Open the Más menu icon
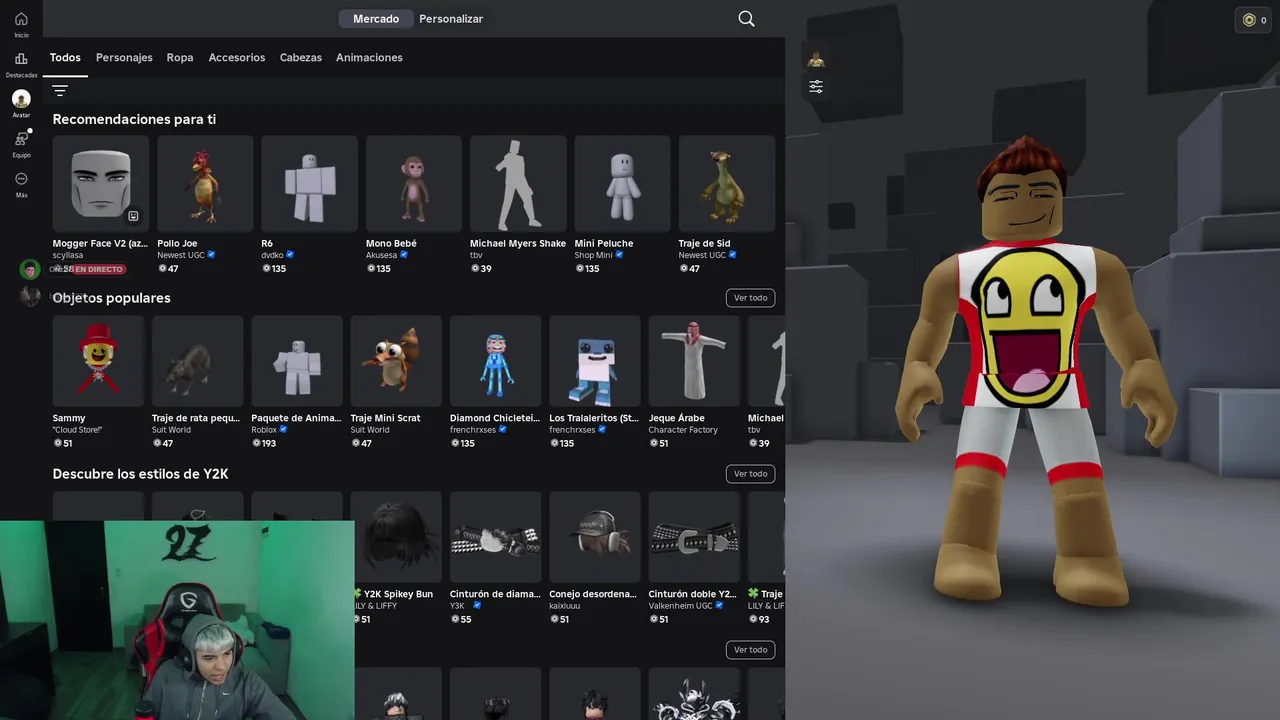1280x720 pixels. click(21, 179)
